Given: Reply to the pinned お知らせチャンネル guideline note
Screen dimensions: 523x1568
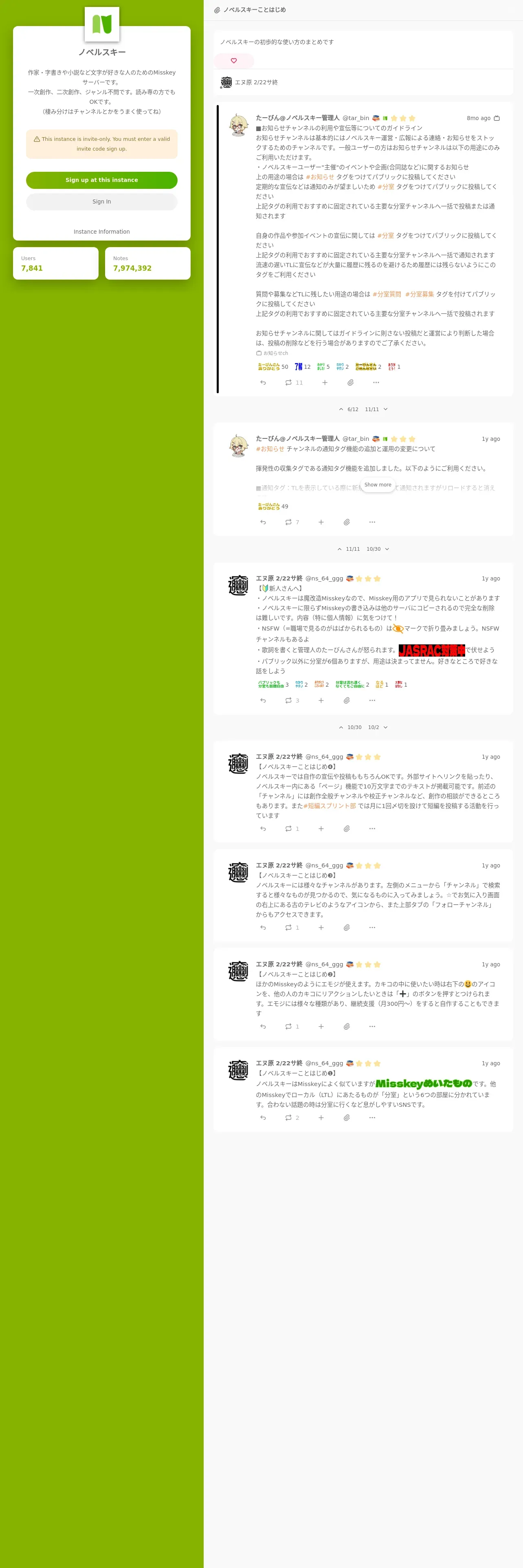Looking at the screenshot, I should (x=263, y=383).
